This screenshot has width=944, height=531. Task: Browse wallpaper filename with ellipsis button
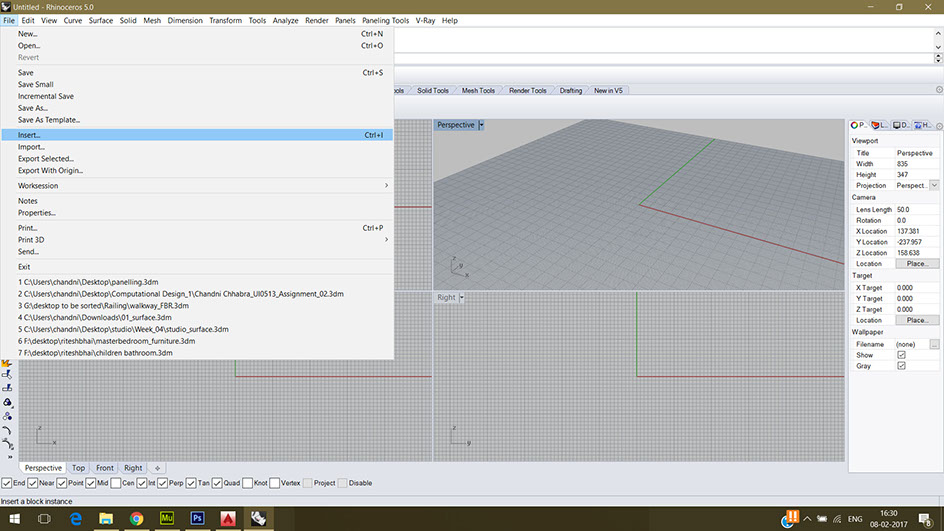[934, 344]
